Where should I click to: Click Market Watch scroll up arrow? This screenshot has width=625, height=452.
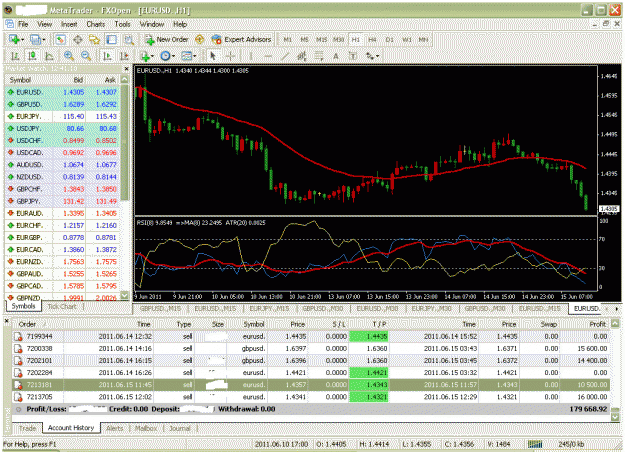click(125, 80)
